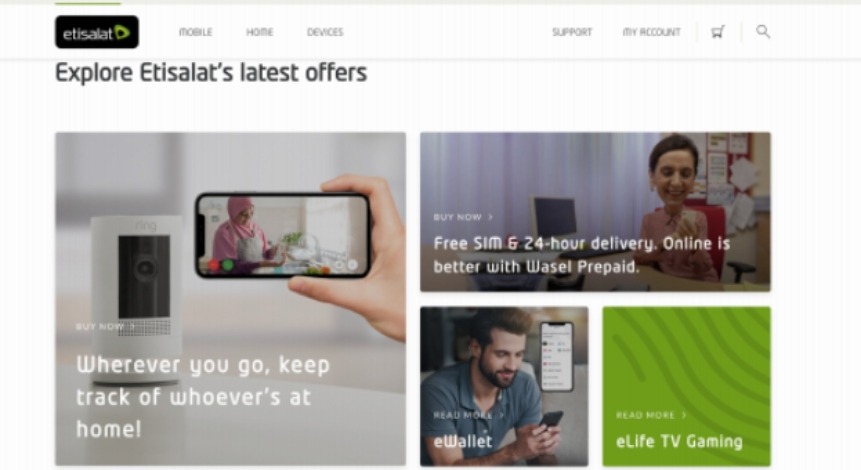Viewport: 861px width, 470px height.
Task: Click Buy Now on Wasel Prepaid banner
Action: tap(457, 217)
